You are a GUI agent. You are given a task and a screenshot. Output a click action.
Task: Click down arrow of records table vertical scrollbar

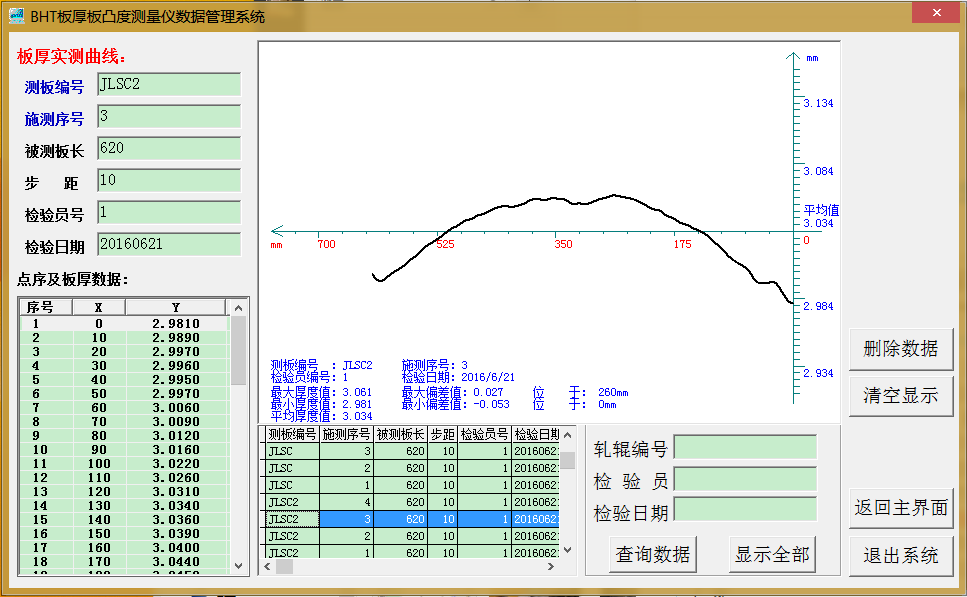tap(567, 550)
